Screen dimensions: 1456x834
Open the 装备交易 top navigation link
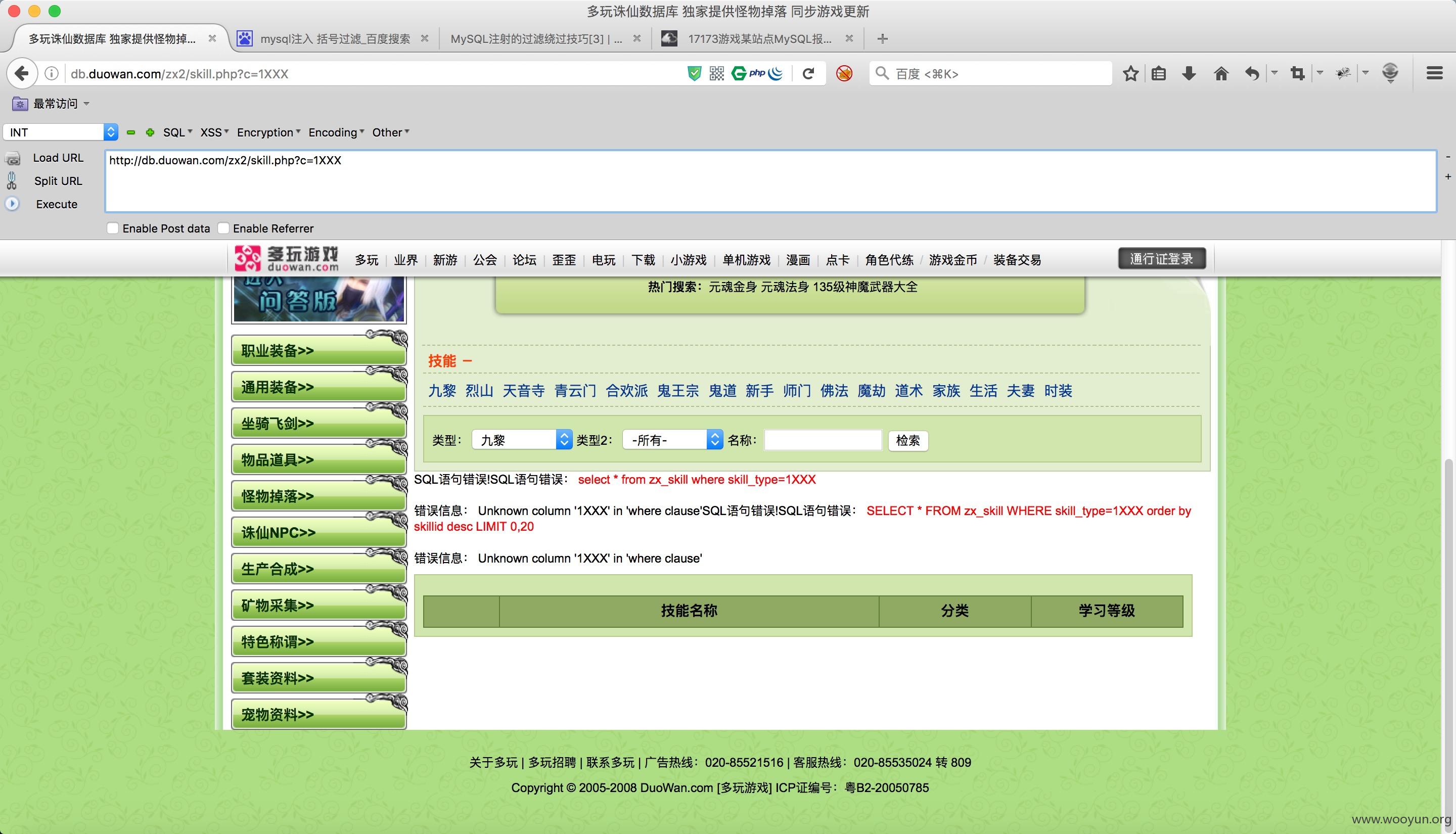pos(1017,260)
